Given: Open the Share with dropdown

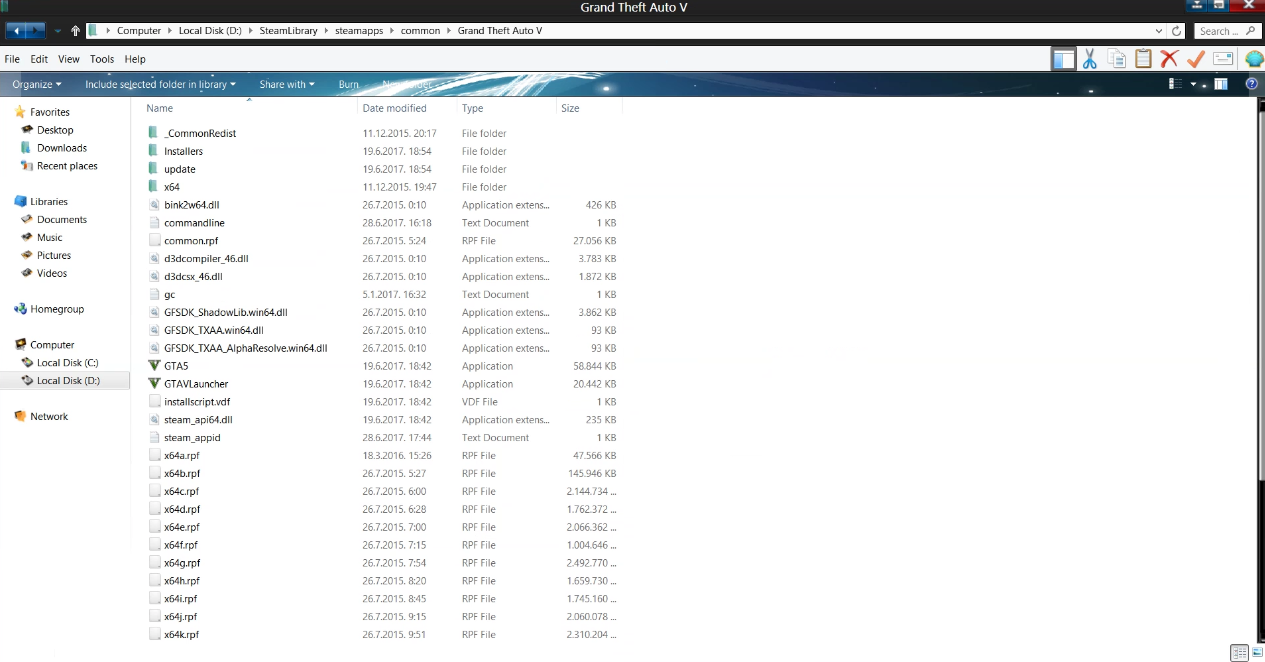Looking at the screenshot, I should 287,85.
